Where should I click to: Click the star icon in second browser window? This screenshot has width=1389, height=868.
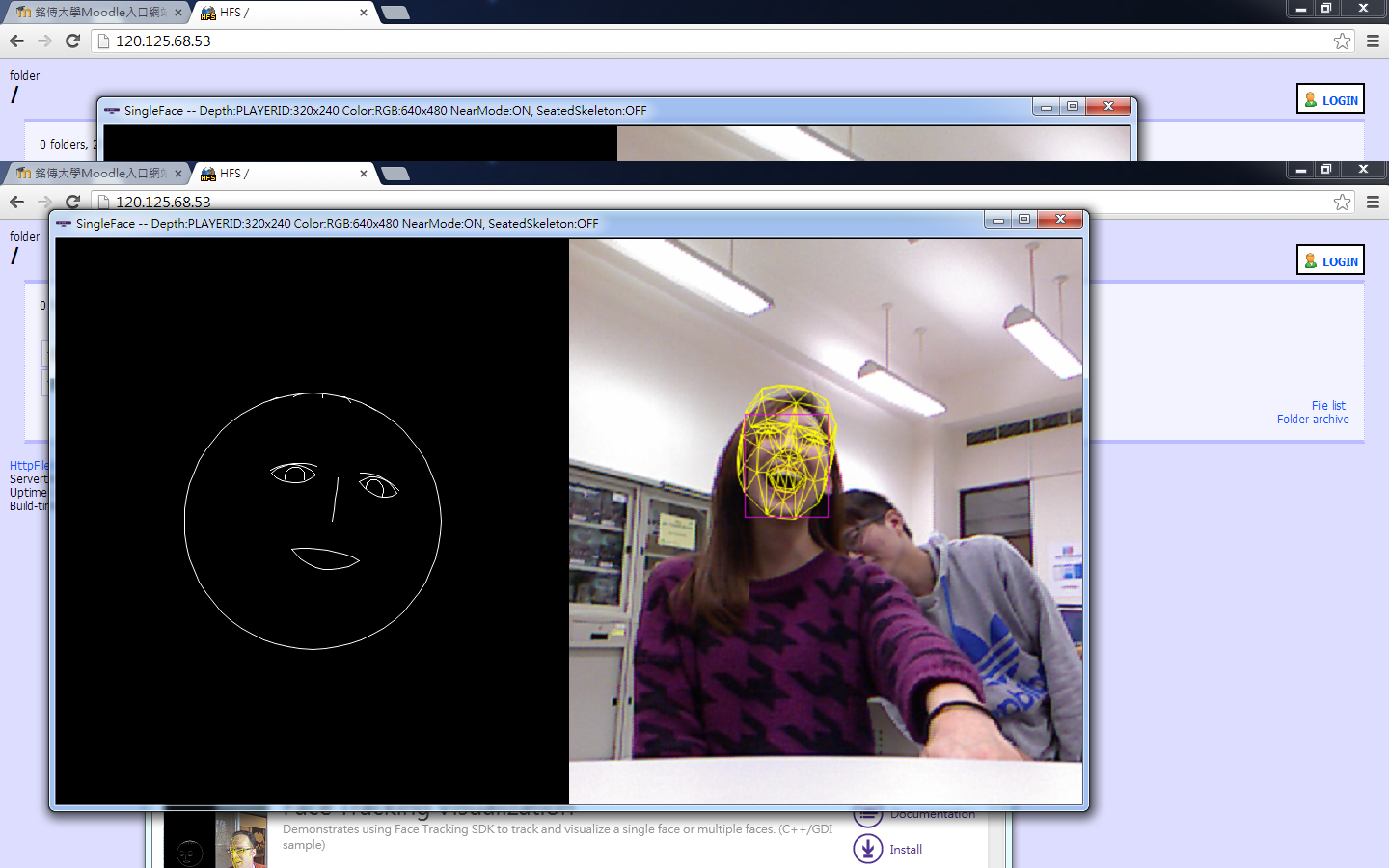(1342, 202)
